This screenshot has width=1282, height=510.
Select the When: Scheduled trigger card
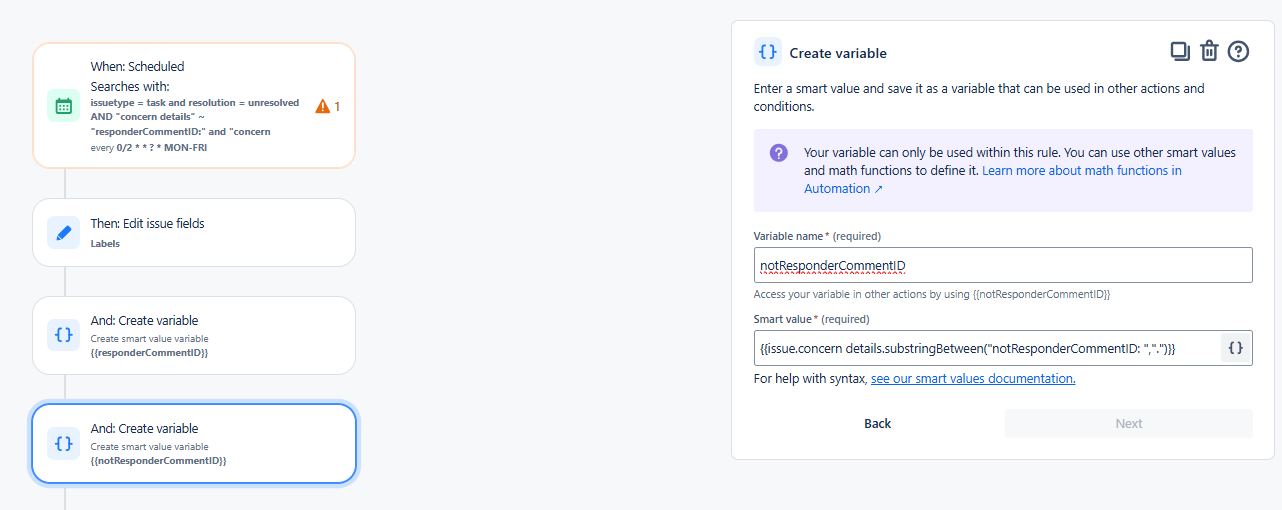point(194,105)
